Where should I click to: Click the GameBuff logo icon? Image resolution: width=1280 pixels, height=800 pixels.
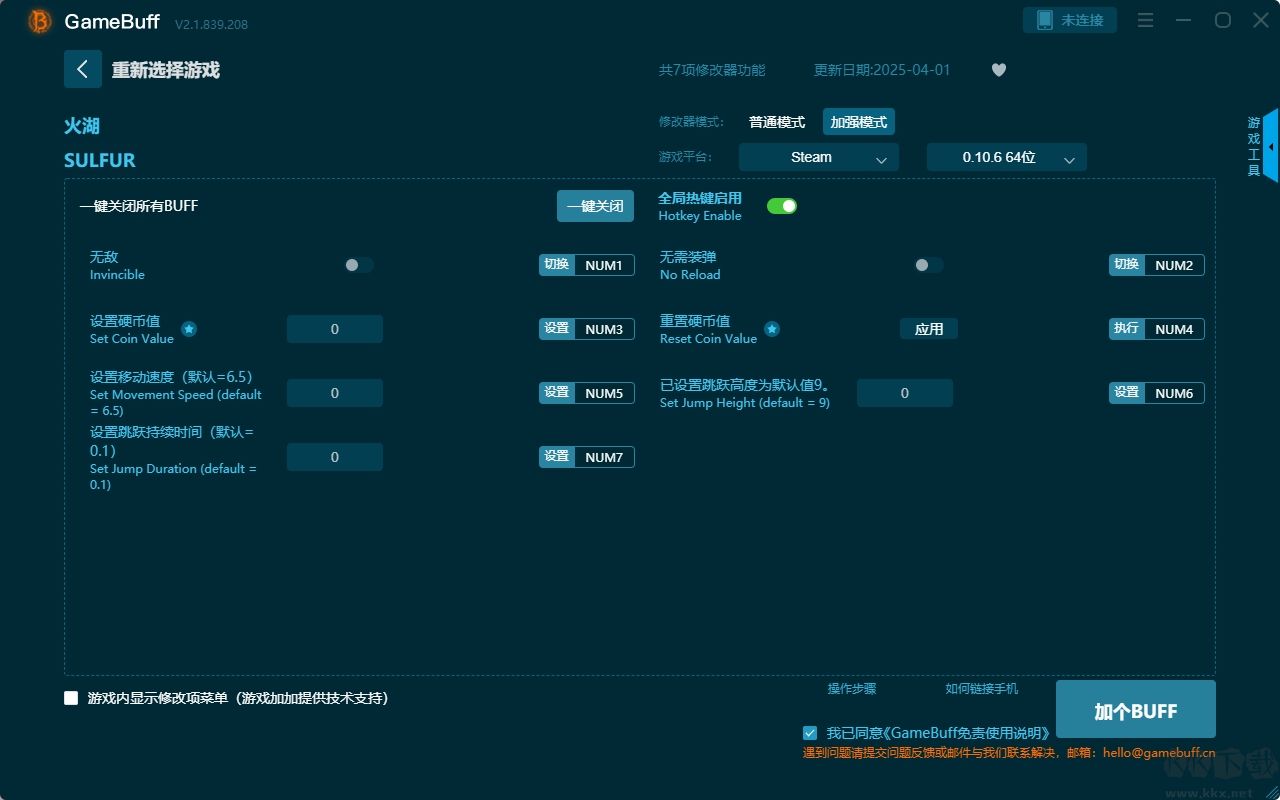40,21
